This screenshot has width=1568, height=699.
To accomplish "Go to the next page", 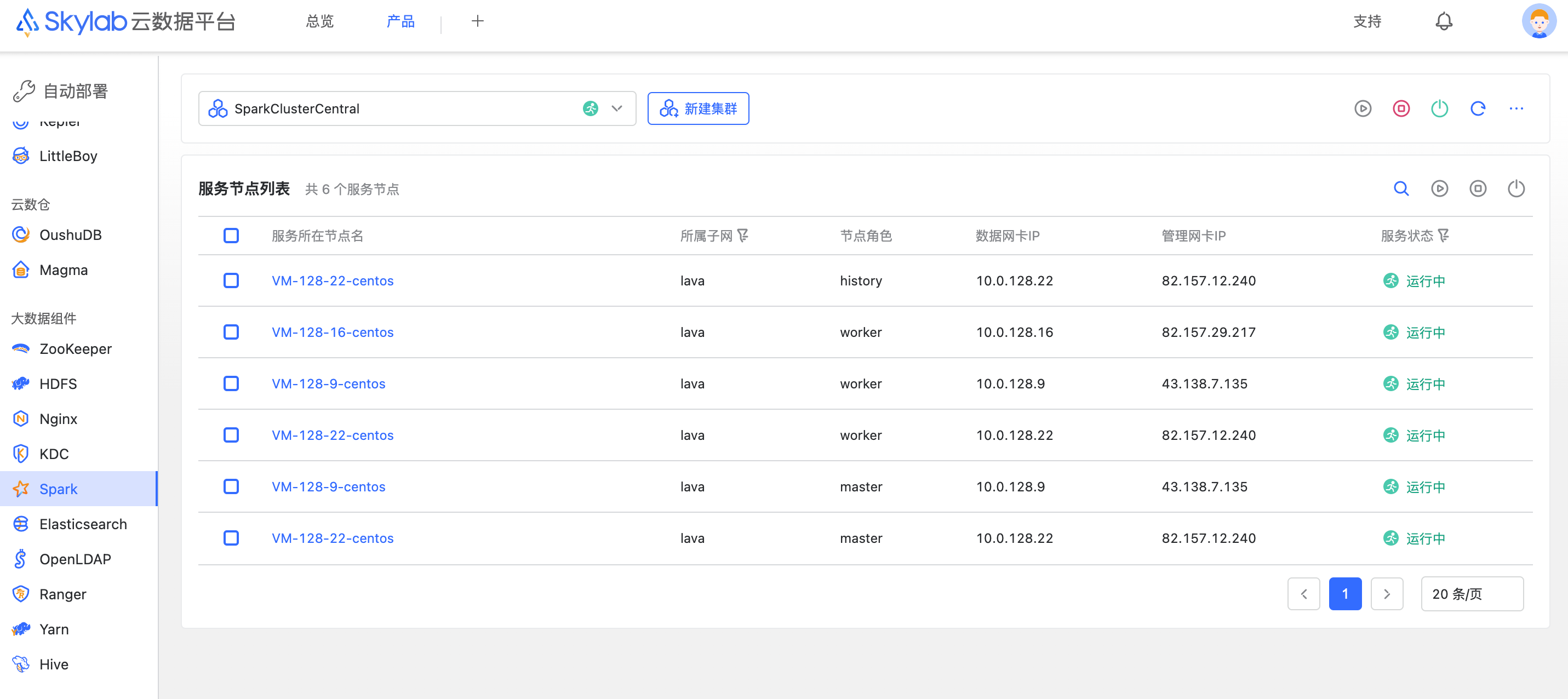I will pos(1387,594).
